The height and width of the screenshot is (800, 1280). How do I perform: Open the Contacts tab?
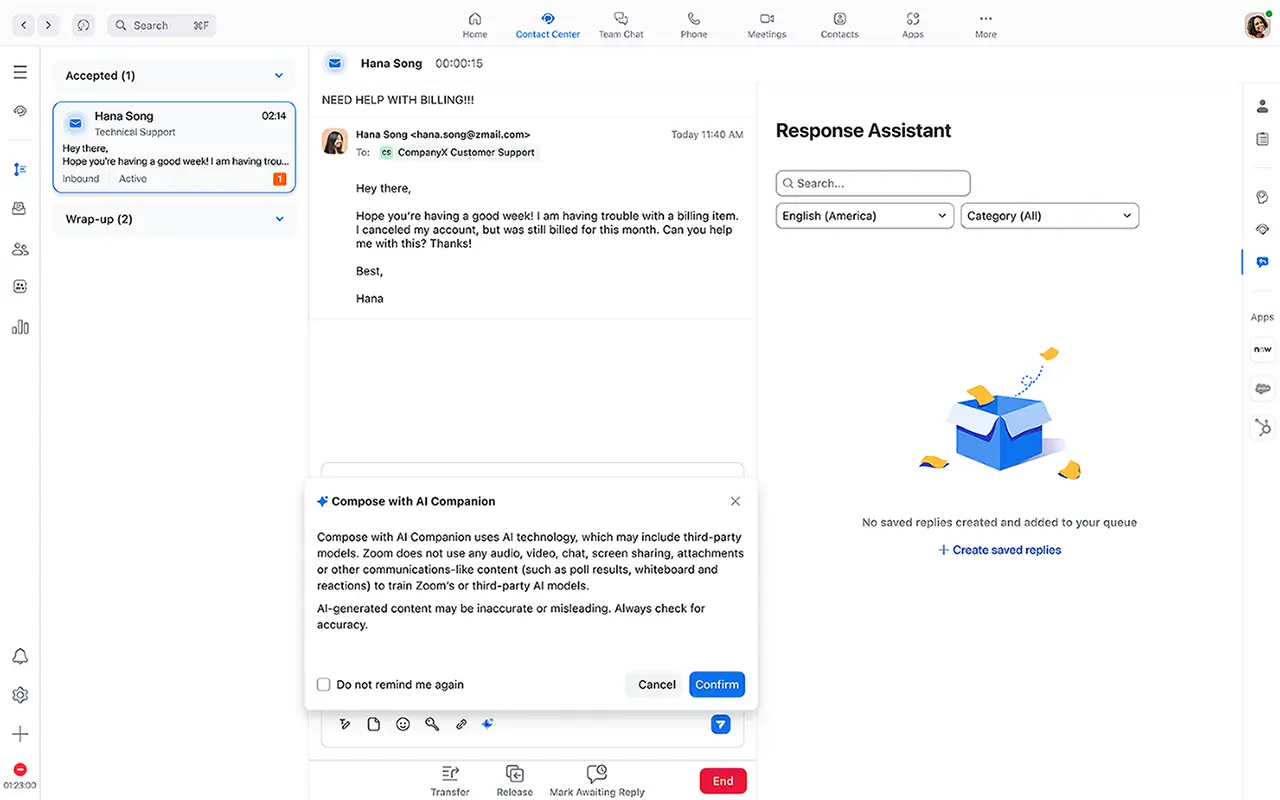coord(840,25)
